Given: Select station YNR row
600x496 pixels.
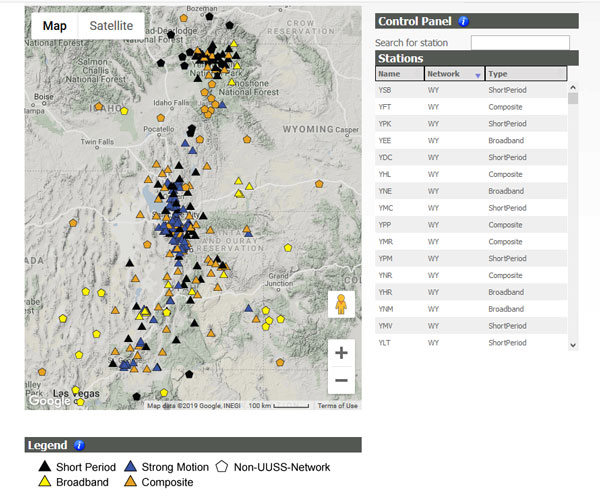Looking at the screenshot, I should [471, 275].
